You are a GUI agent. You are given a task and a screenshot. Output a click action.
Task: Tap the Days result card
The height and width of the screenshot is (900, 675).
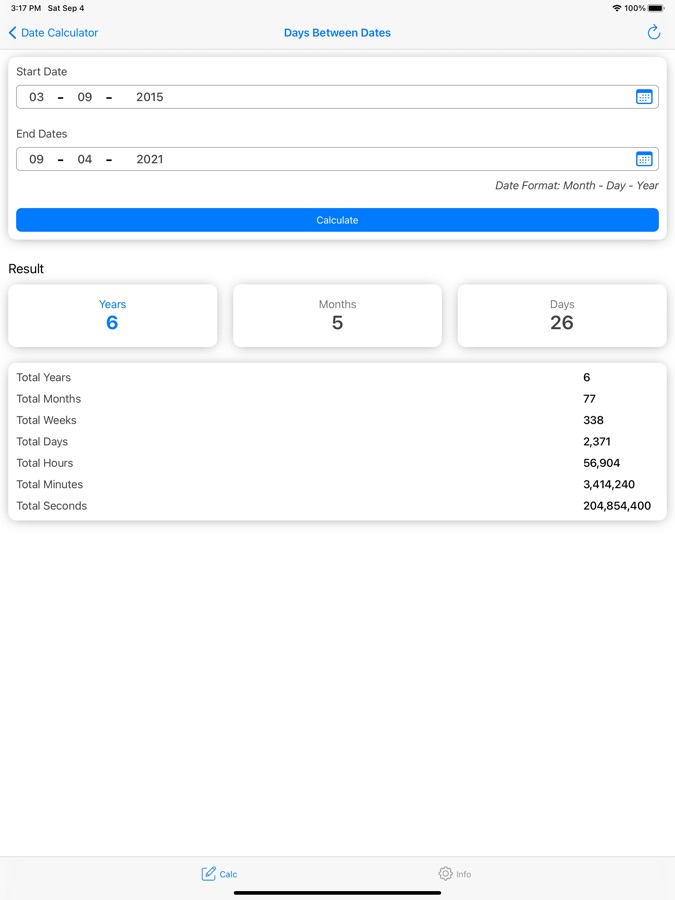pyautogui.click(x=562, y=315)
